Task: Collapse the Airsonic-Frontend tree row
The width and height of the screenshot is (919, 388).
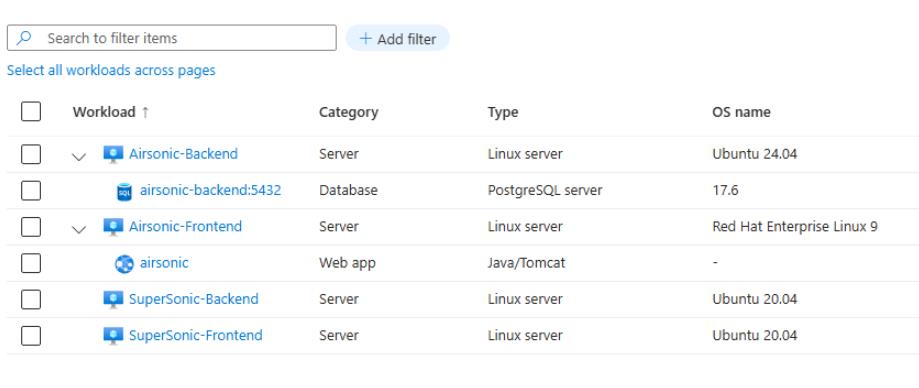Action: coord(79,229)
